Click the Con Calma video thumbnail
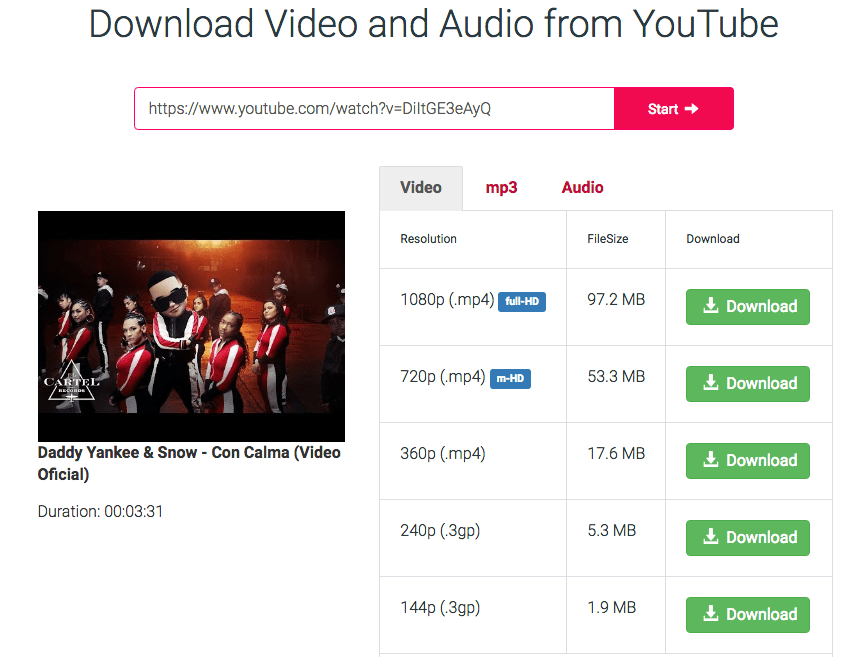This screenshot has height=657, width=844. 191,326
